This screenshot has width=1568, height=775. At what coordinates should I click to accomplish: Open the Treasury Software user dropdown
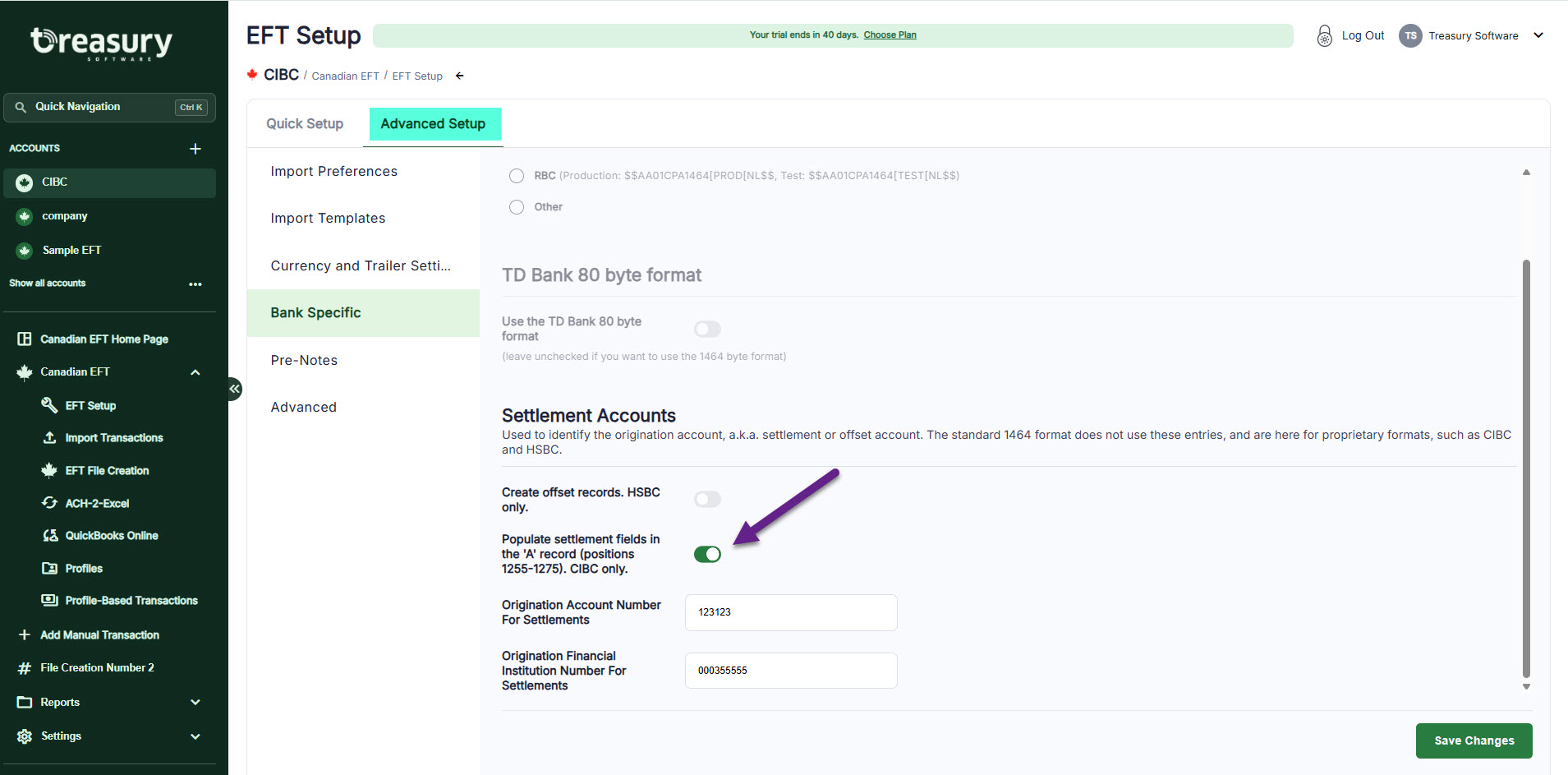click(1538, 35)
